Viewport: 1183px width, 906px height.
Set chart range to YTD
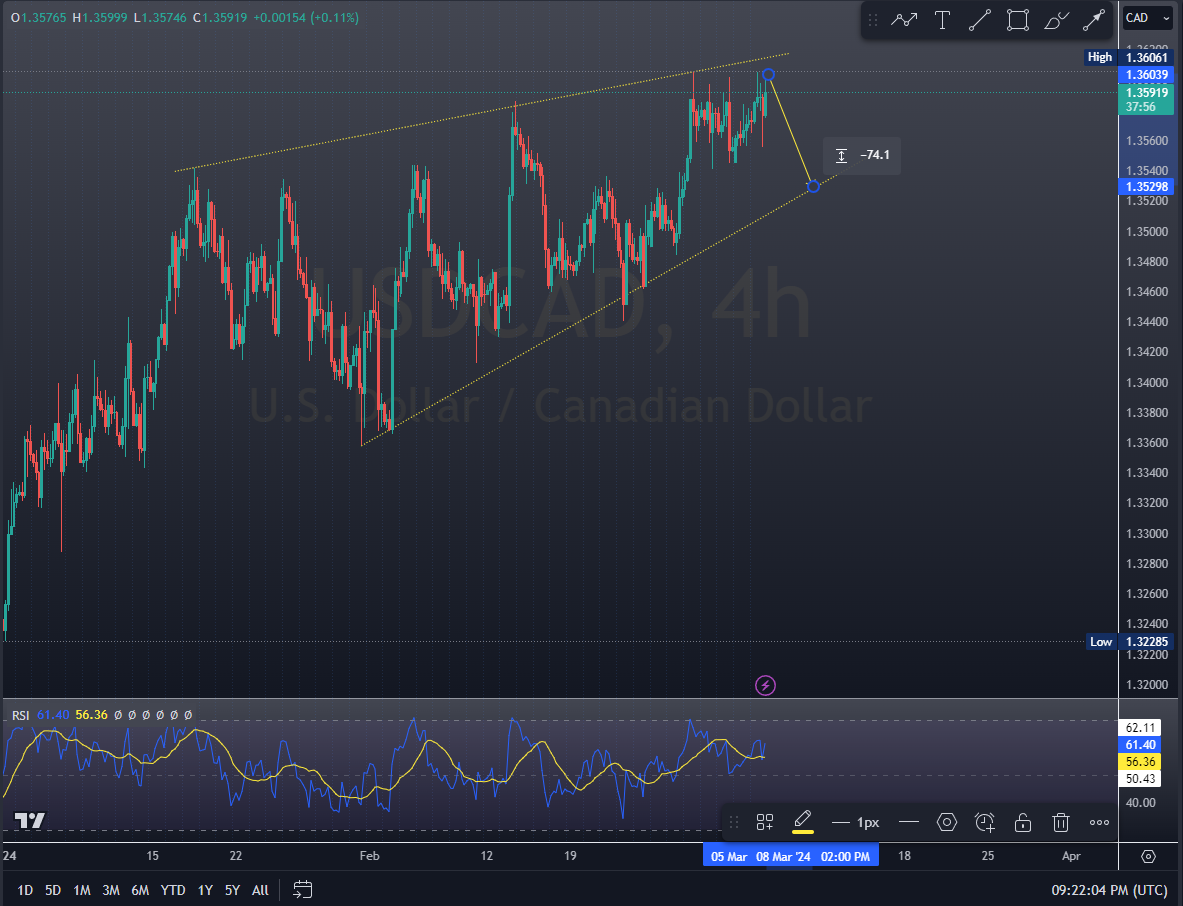(x=173, y=890)
